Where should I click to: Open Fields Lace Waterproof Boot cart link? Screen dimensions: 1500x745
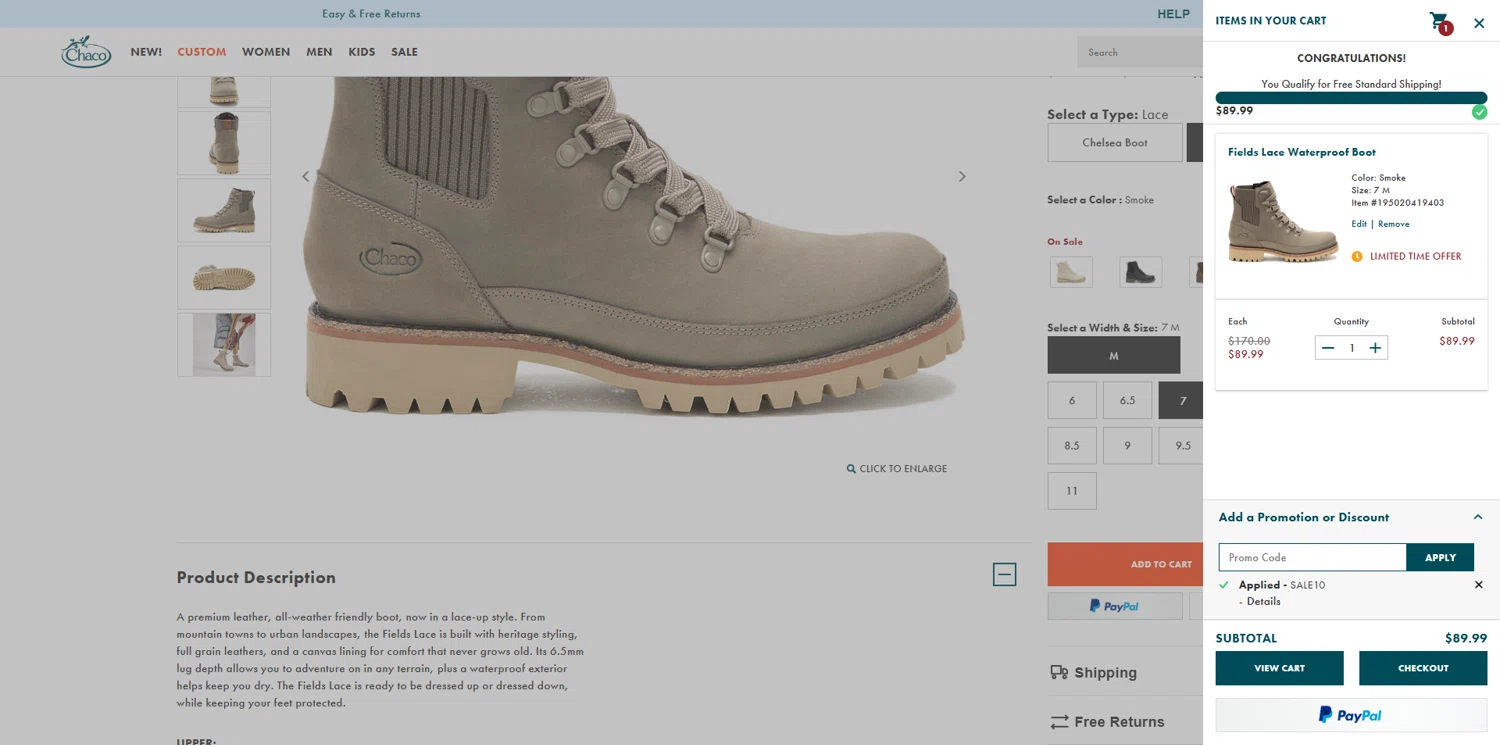1302,152
